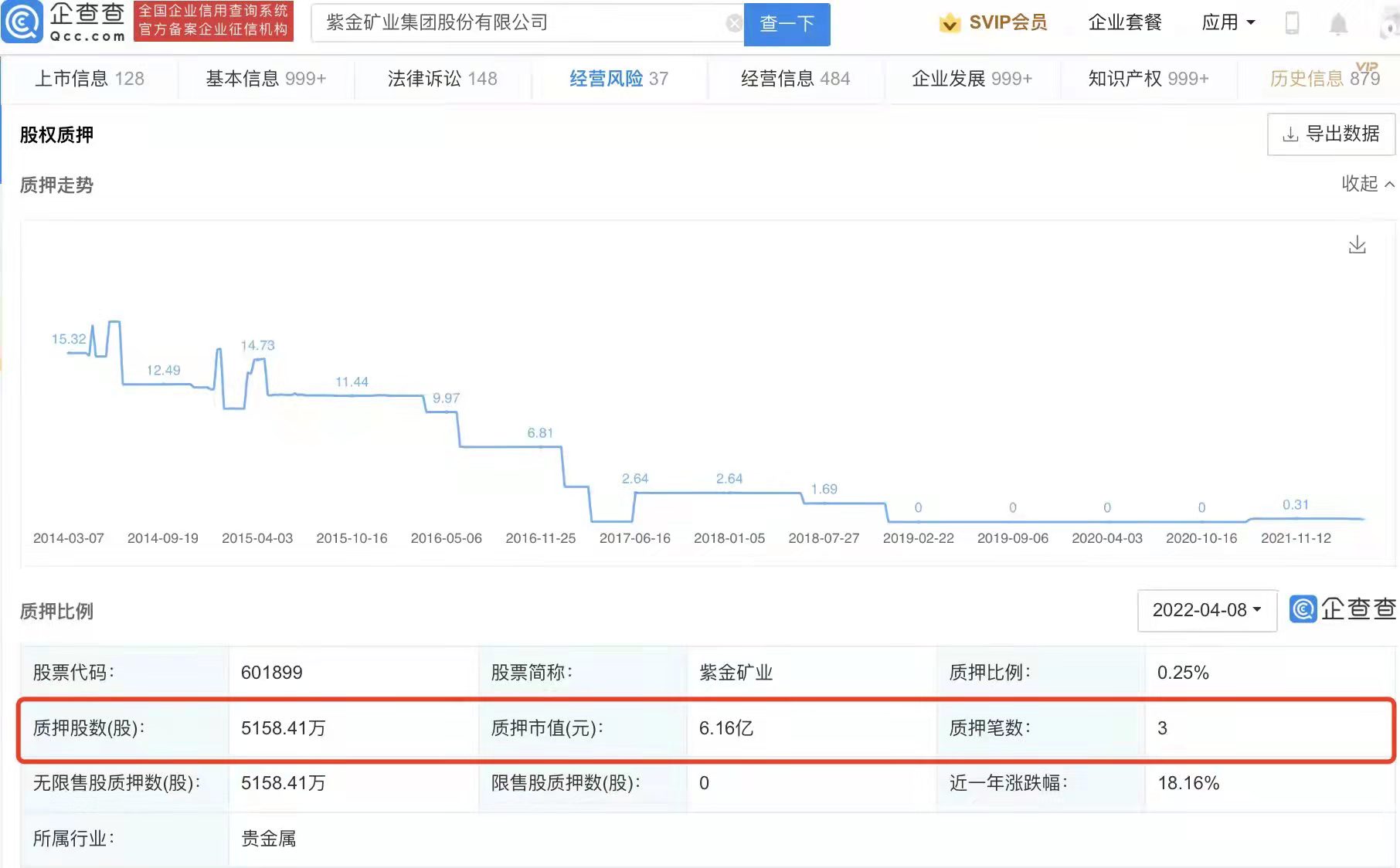Click the 11.44 chart value

tap(352, 381)
